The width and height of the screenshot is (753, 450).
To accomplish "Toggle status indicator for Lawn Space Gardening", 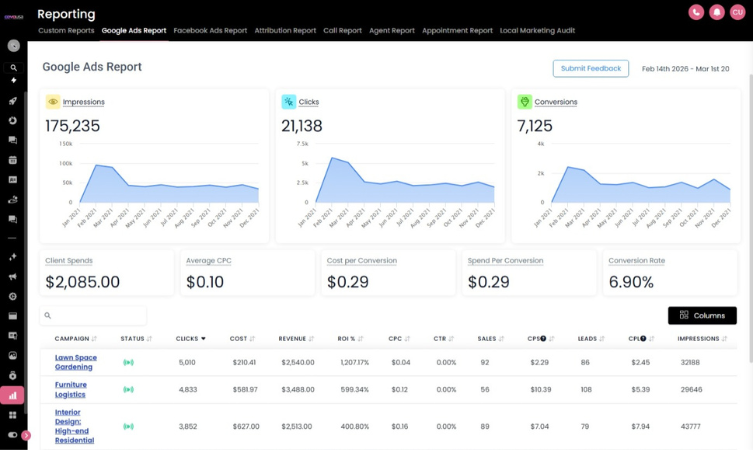I will tap(128, 362).
